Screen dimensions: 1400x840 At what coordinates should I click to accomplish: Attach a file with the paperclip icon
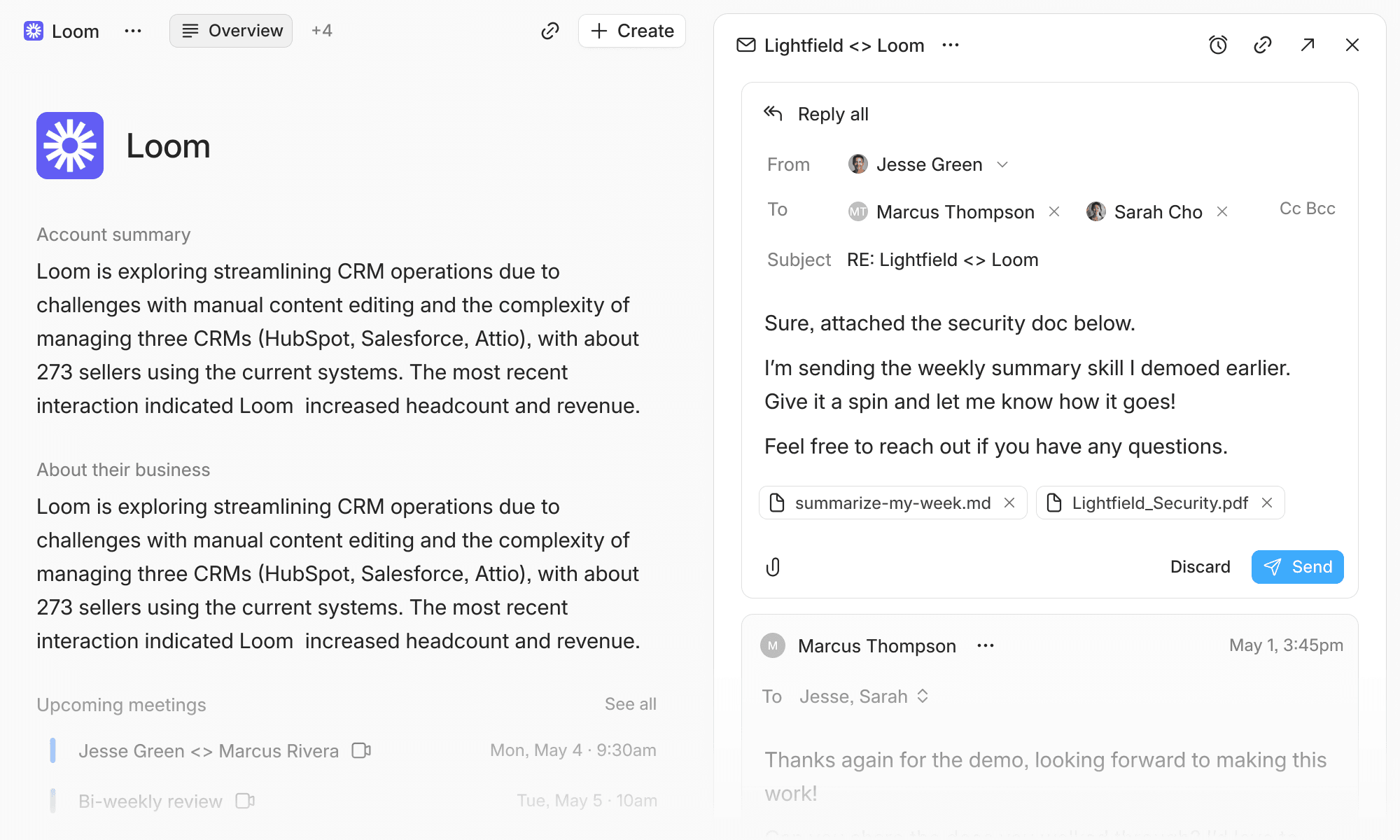[x=773, y=567]
